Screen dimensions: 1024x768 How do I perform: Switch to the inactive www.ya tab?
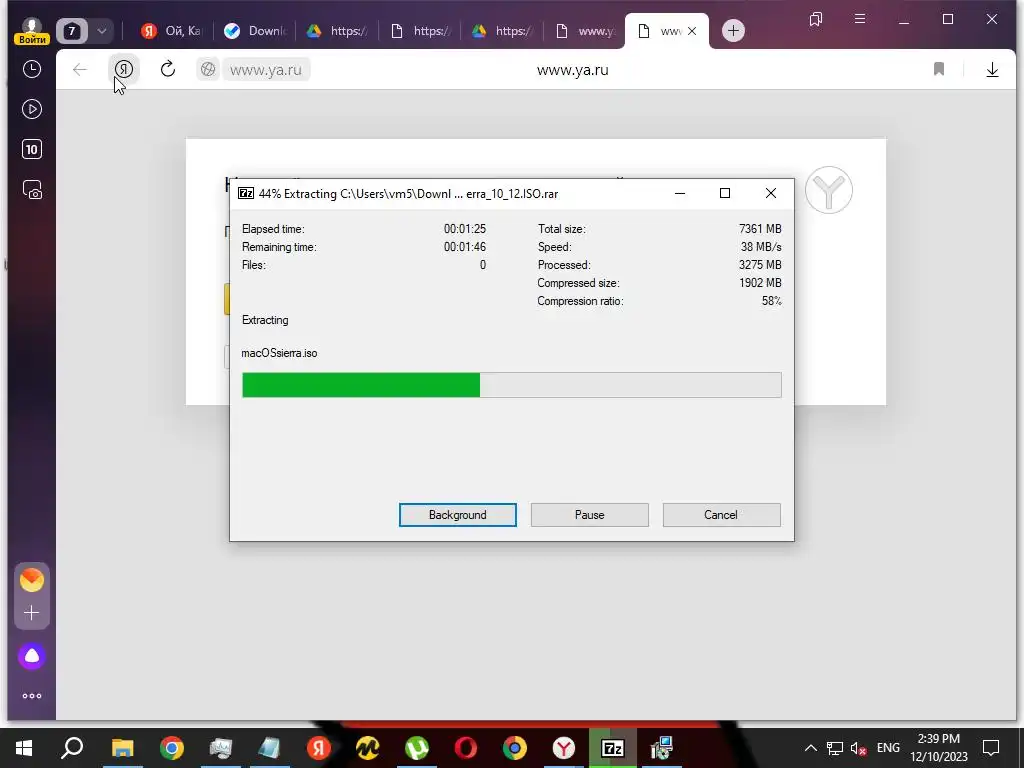pos(586,31)
